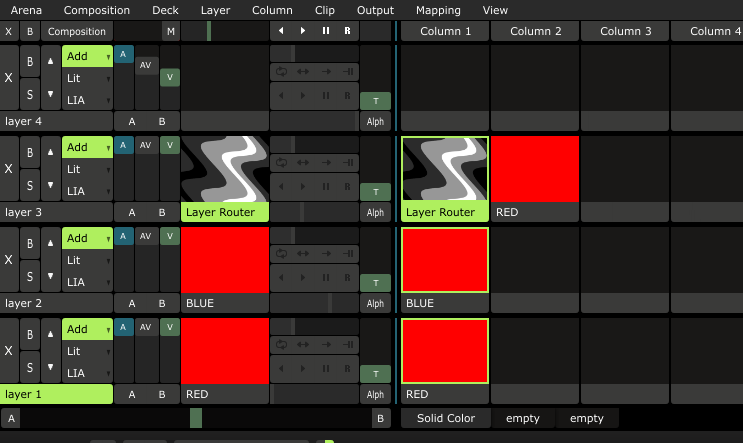The width and height of the screenshot is (743, 443).
Task: Click the composition play forward button
Action: point(303,31)
